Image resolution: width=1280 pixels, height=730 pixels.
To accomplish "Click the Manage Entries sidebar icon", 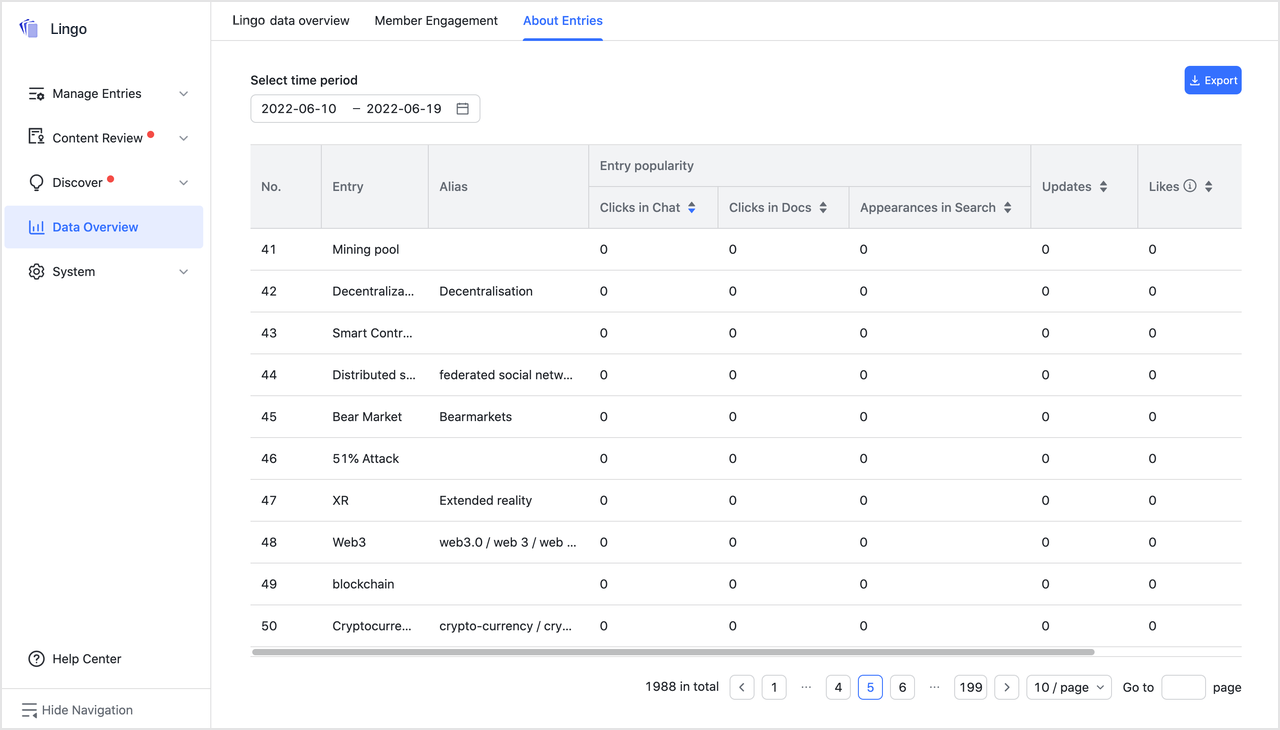I will point(36,94).
